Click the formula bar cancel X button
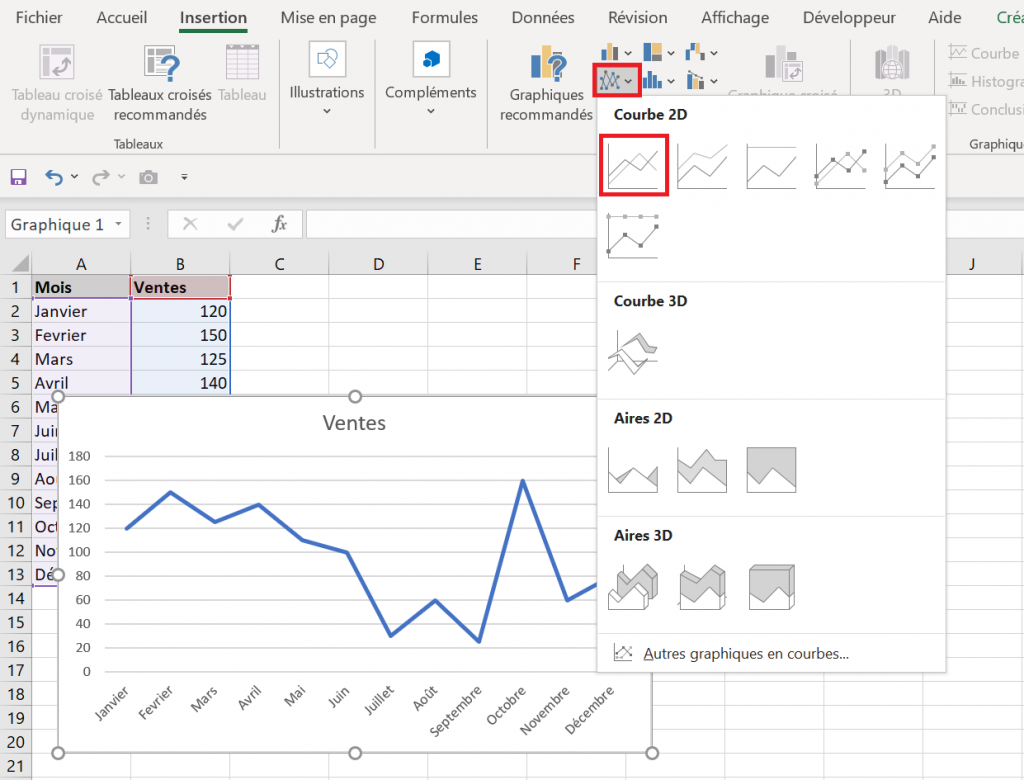 pyautogui.click(x=190, y=224)
